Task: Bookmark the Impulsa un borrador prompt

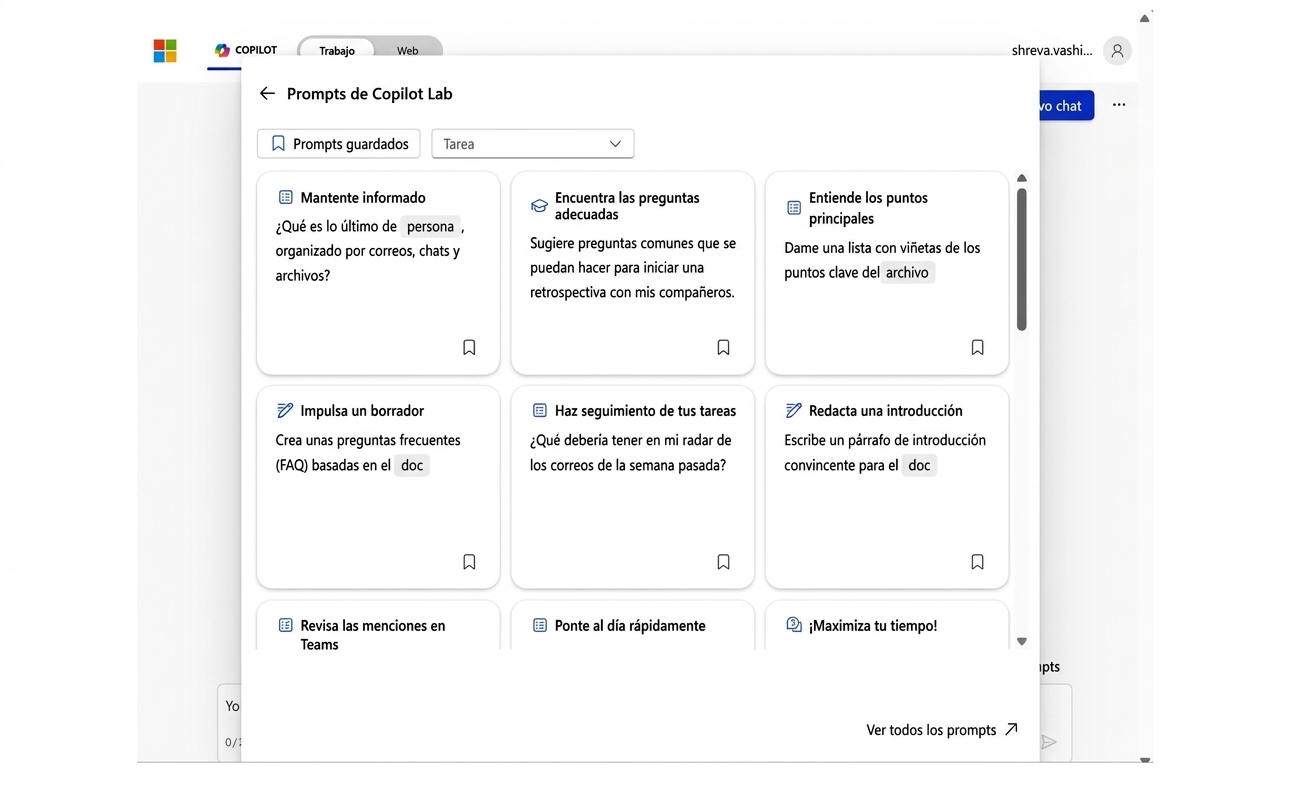Action: 469,562
